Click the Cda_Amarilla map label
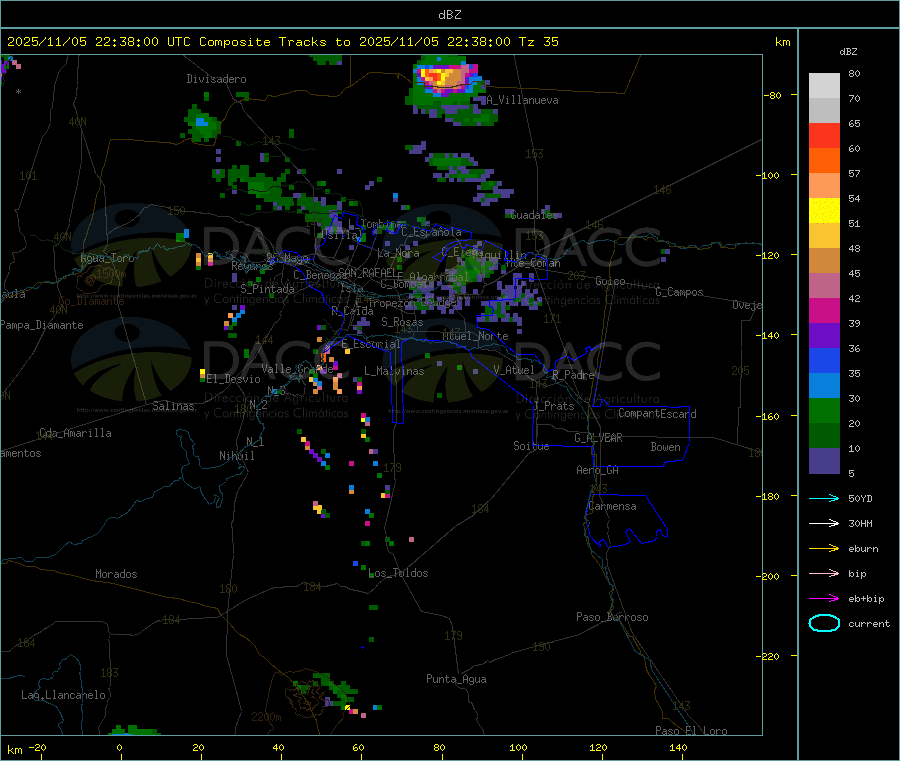900x761 pixels. [75, 433]
